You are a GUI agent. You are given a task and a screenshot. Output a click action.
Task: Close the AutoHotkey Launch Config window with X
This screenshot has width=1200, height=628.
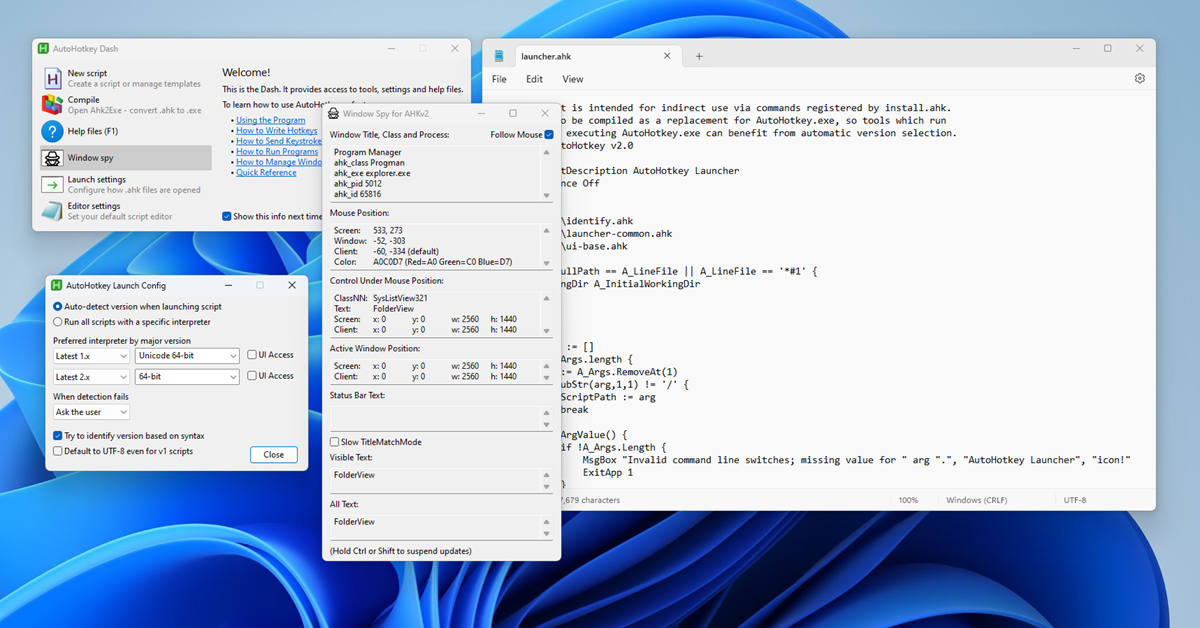click(292, 285)
